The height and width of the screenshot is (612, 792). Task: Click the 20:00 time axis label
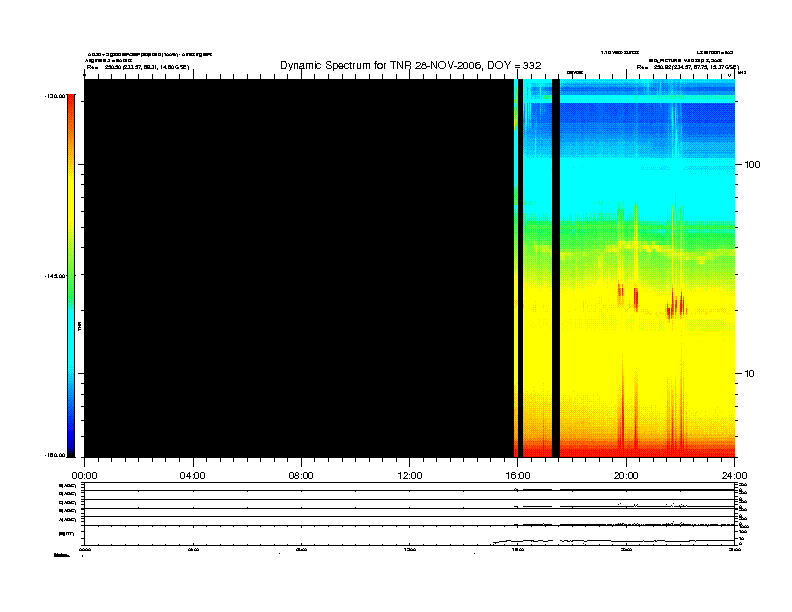pyautogui.click(x=626, y=476)
